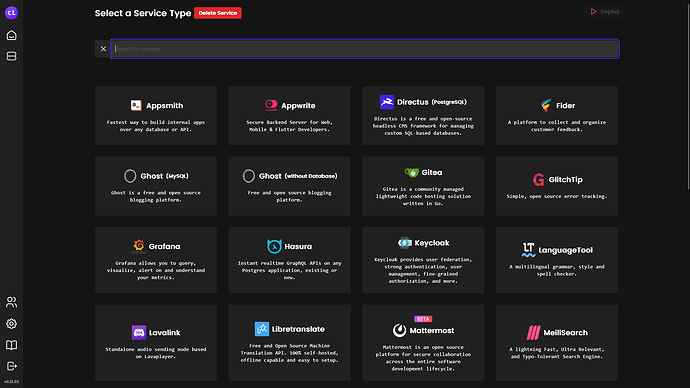
Task: Click the Libretranslate logo icon
Action: tap(262, 329)
